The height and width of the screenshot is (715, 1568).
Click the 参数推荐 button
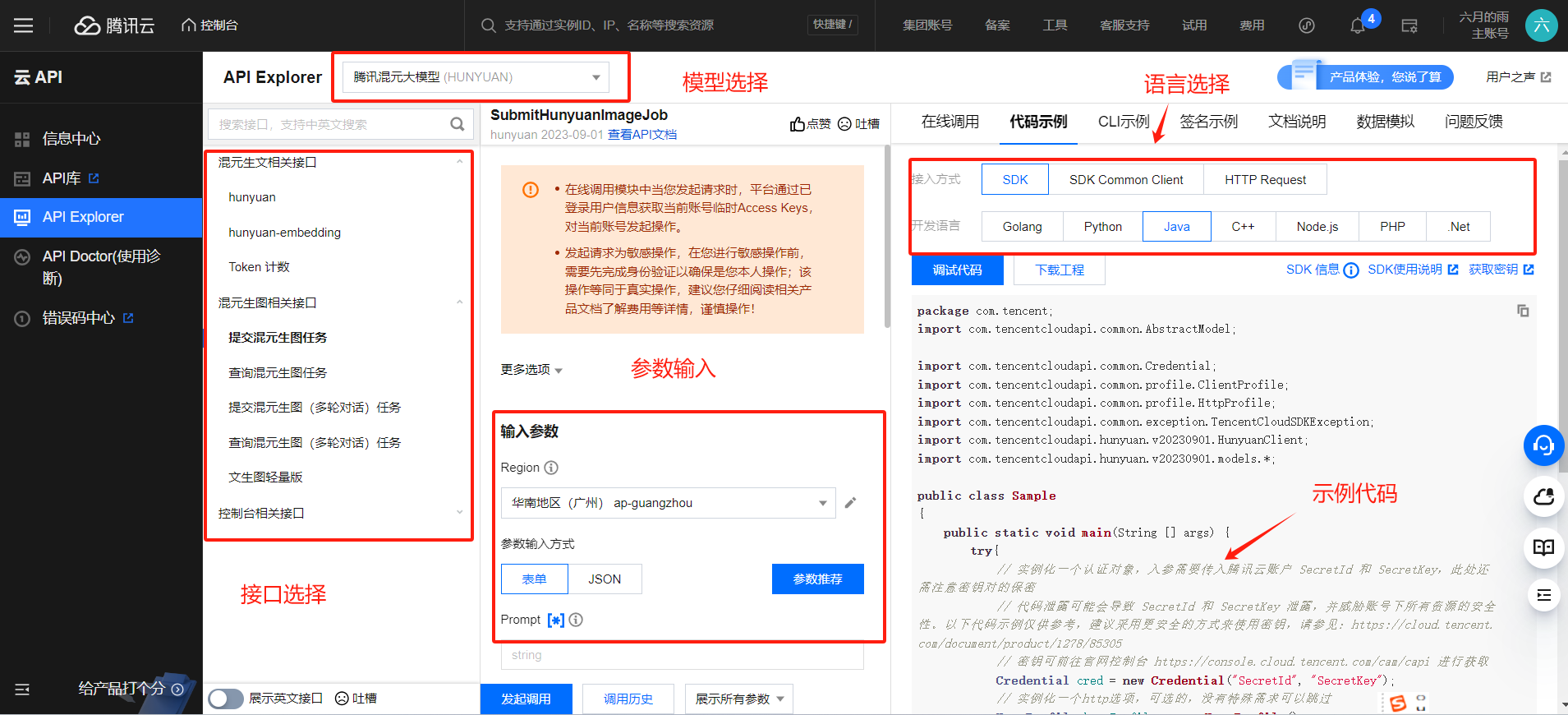click(817, 579)
